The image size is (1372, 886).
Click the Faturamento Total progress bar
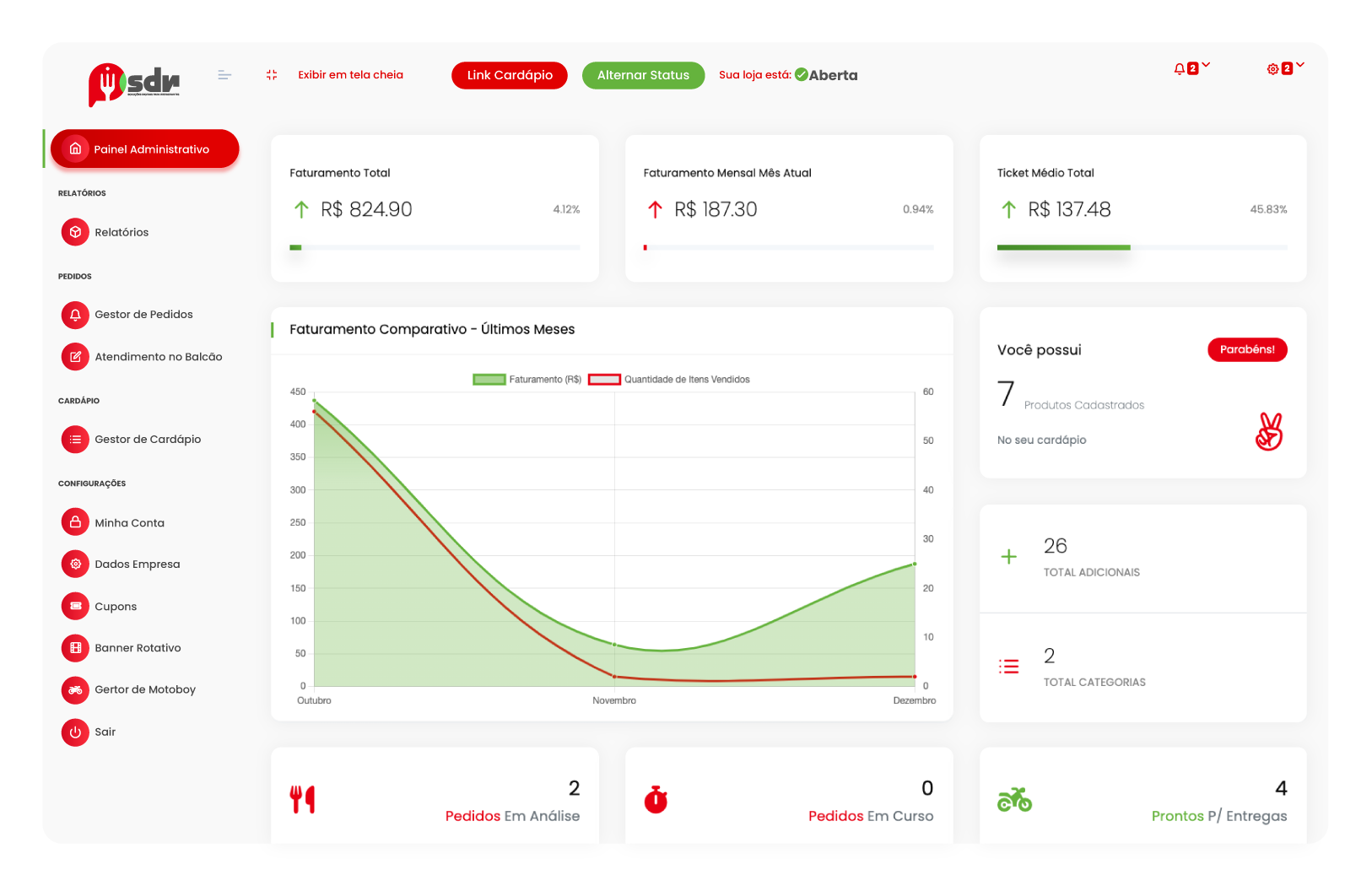pyautogui.click(x=435, y=247)
